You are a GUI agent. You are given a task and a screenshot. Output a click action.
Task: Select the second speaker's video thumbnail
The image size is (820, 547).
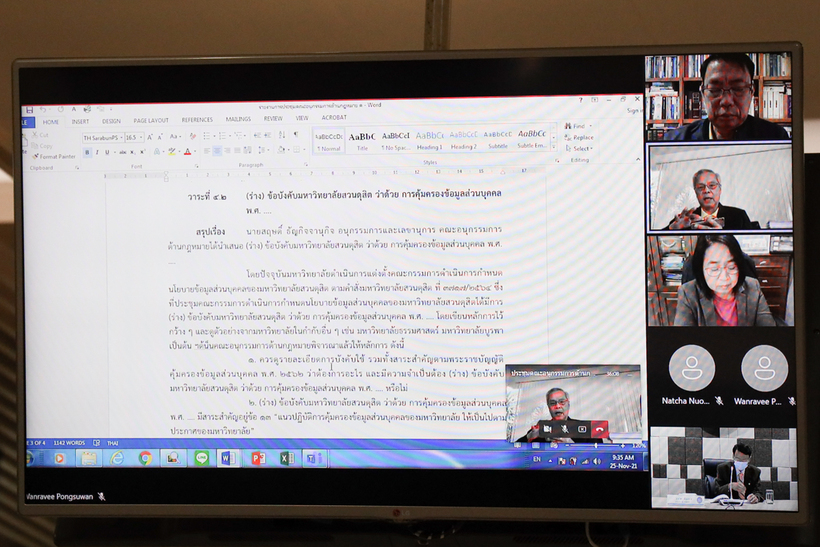pyautogui.click(x=720, y=188)
